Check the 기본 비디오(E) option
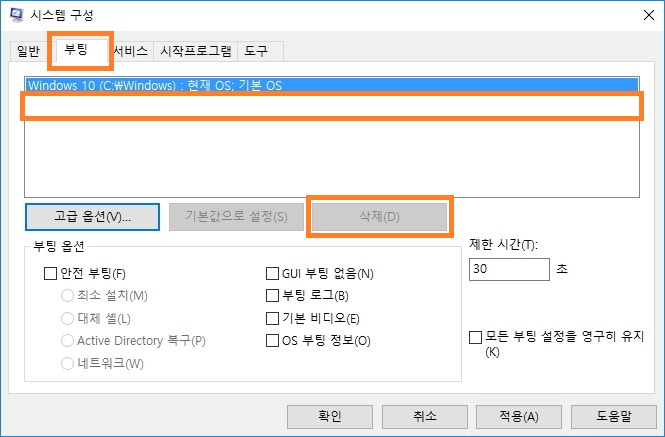 [x=272, y=318]
